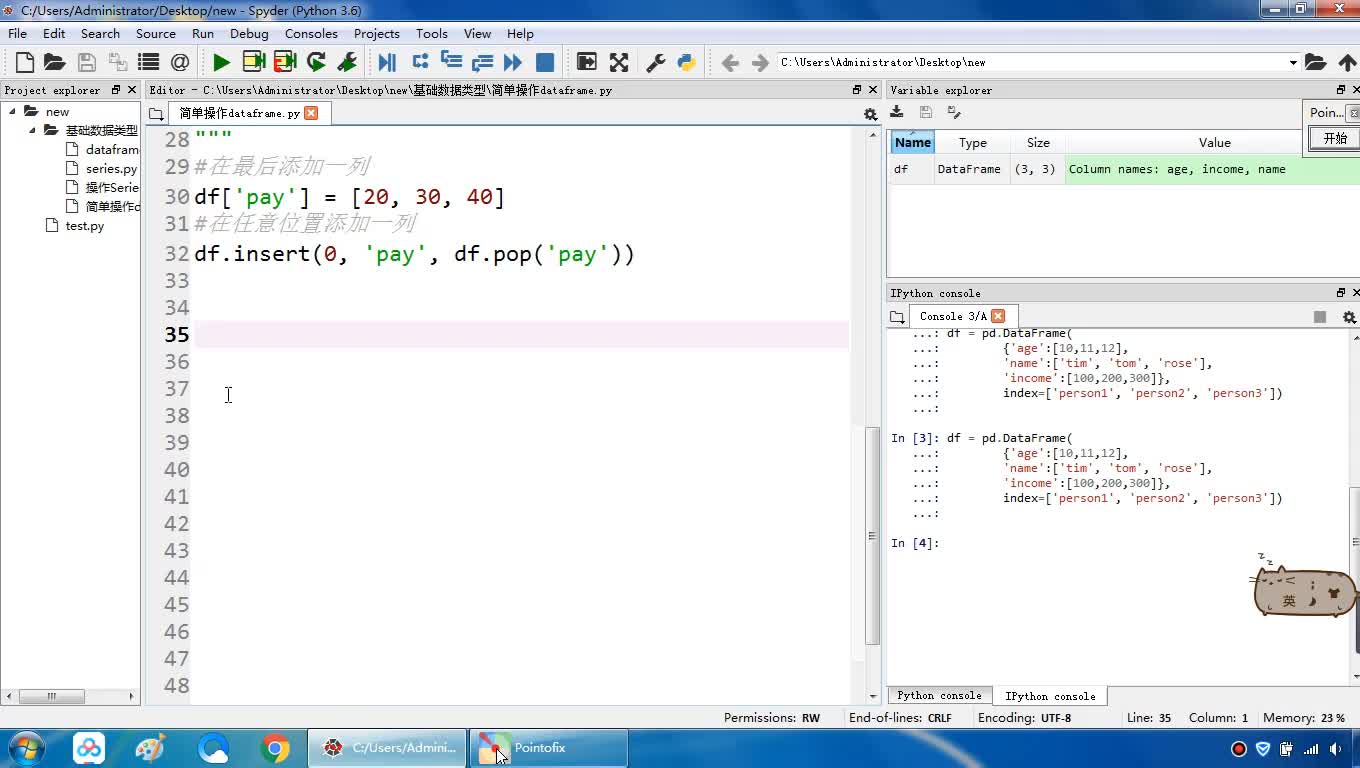Open Preferences via the wrench icon
The width and height of the screenshot is (1360, 768).
click(656, 62)
